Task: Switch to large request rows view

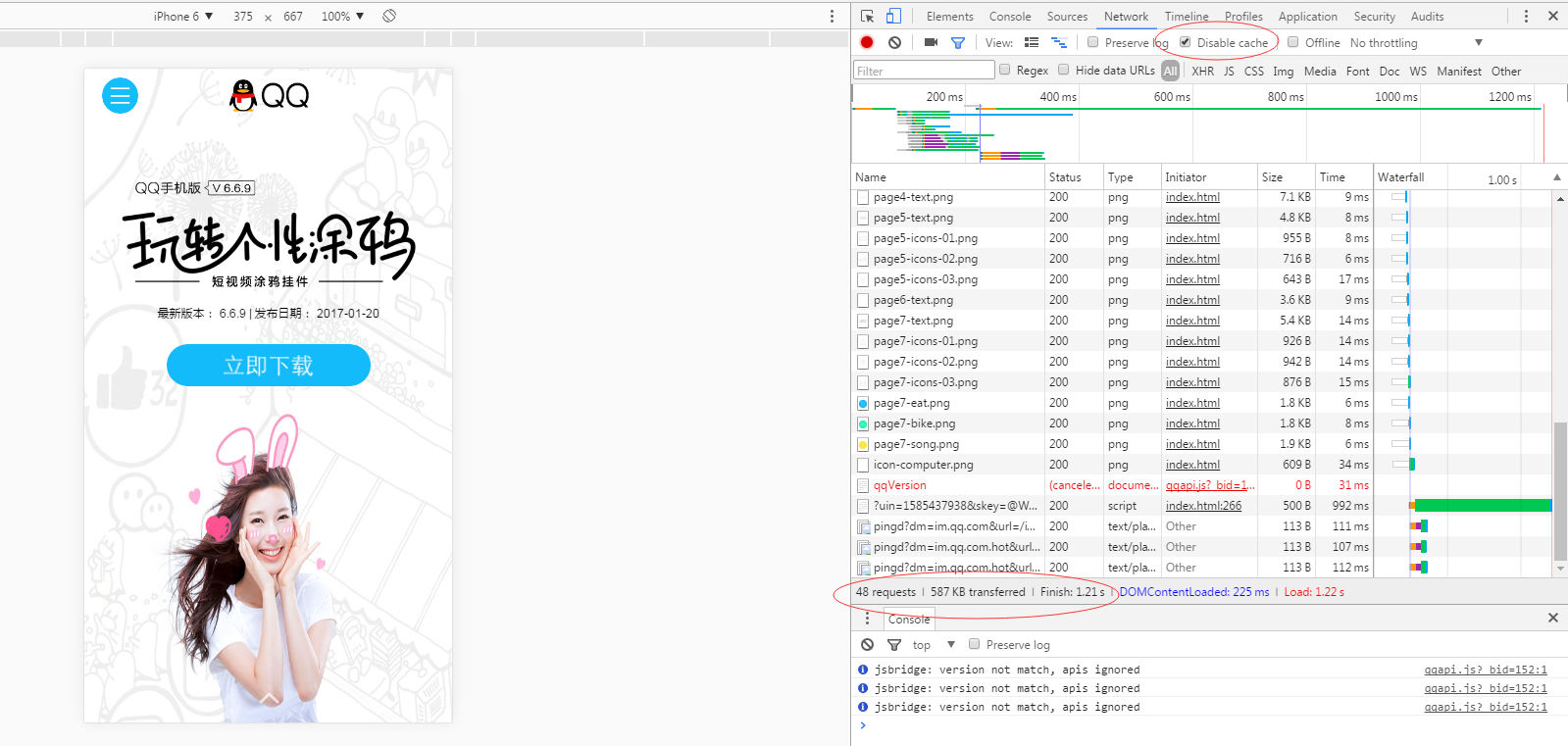Action: (1032, 42)
